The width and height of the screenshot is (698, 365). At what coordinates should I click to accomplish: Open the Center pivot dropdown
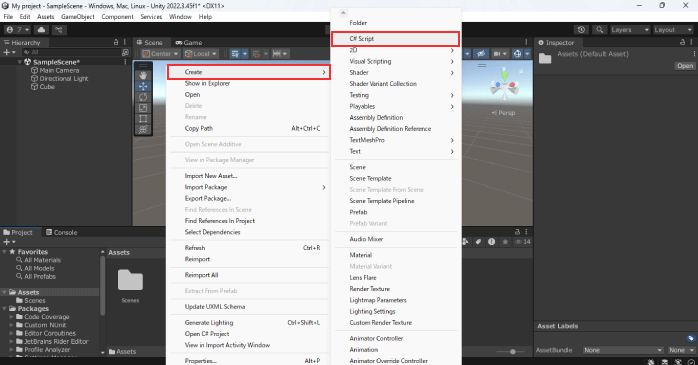tap(160, 54)
